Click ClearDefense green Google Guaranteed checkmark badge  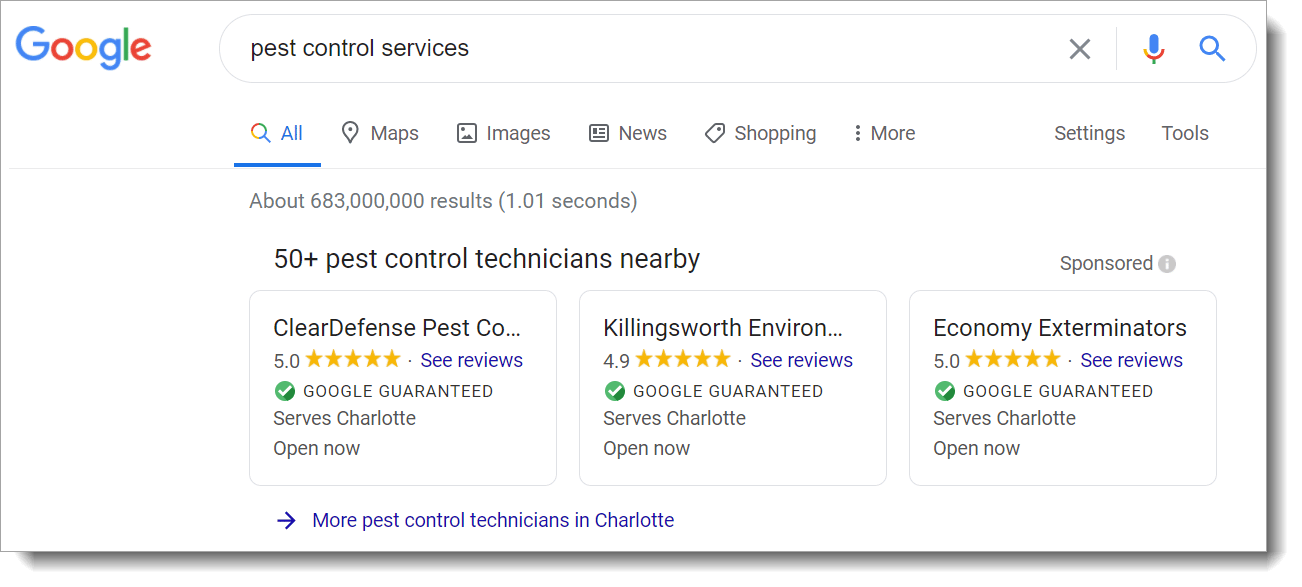click(285, 391)
